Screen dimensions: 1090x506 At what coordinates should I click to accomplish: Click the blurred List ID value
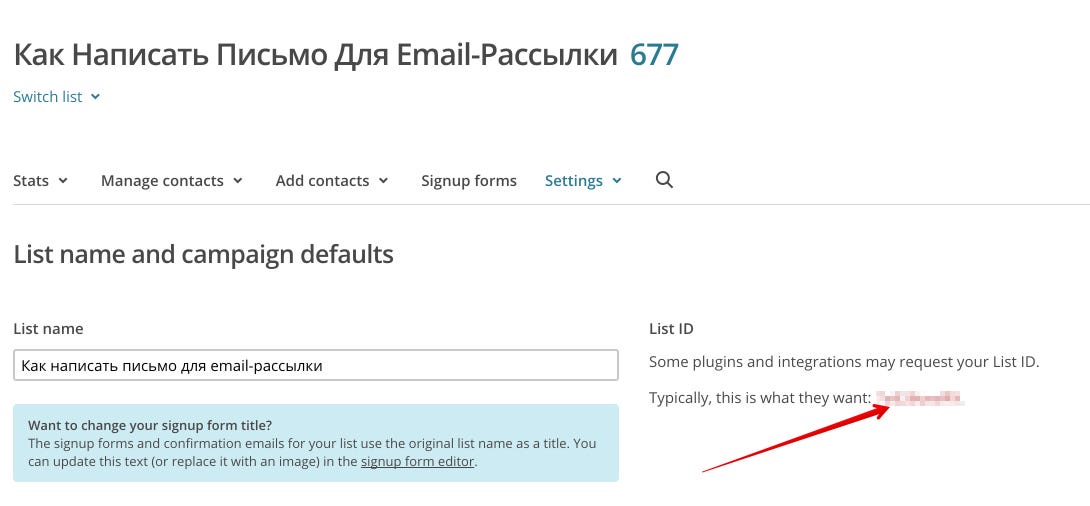coord(920,398)
